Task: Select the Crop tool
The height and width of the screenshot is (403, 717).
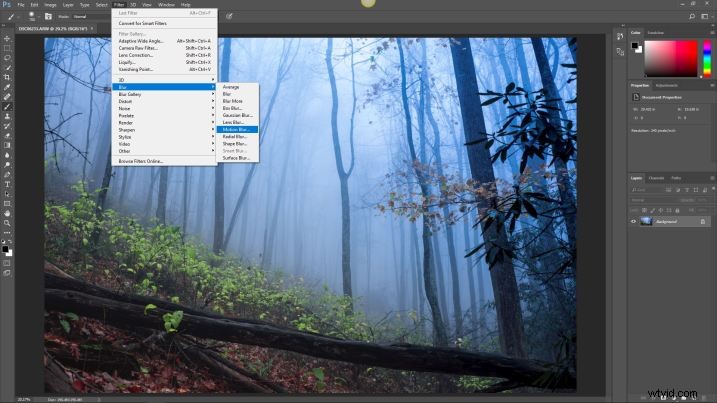Action: click(x=7, y=77)
